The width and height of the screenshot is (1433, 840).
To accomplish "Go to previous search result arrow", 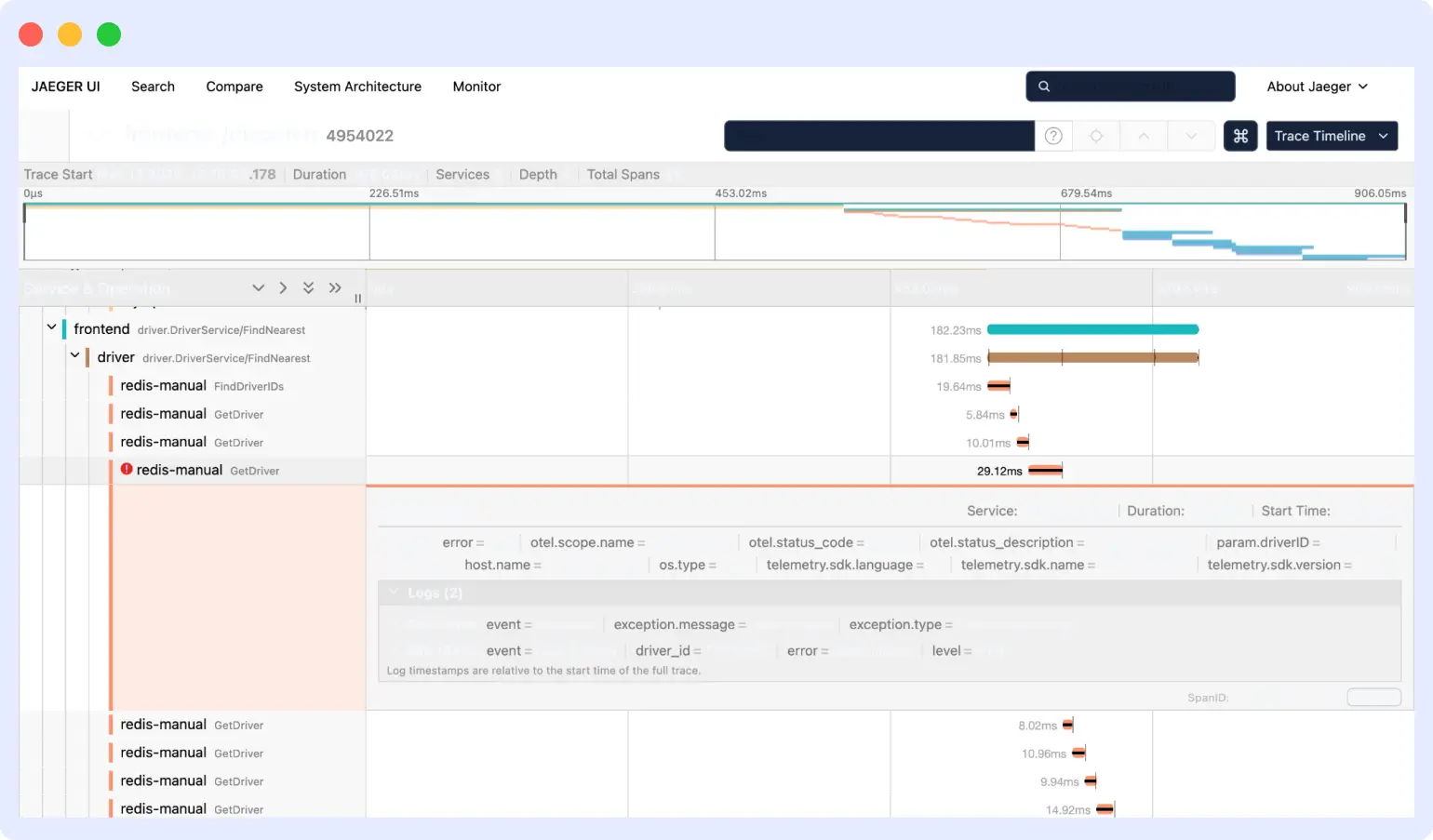I will (1144, 136).
